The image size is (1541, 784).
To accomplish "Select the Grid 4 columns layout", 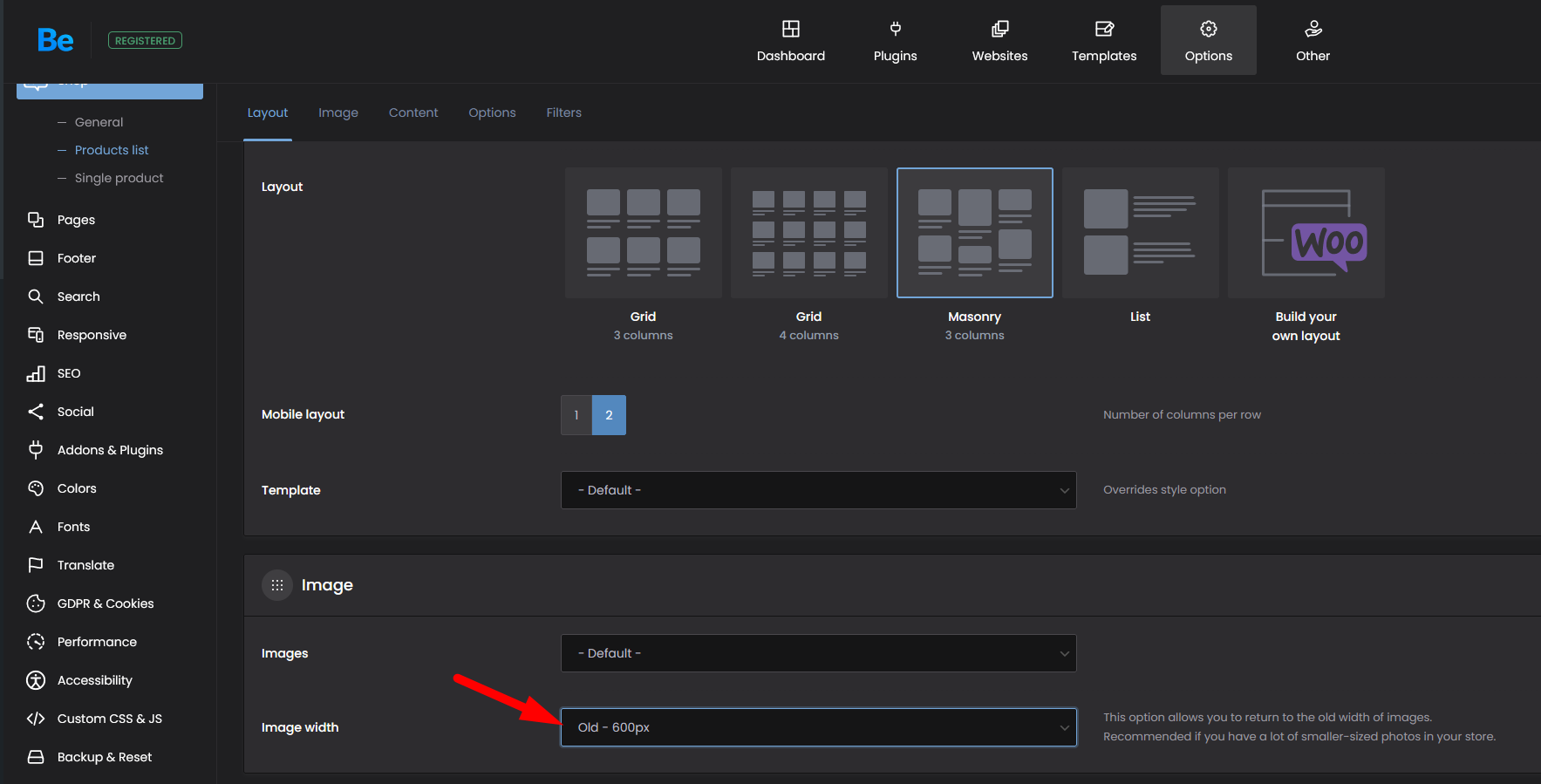I will 809,233.
